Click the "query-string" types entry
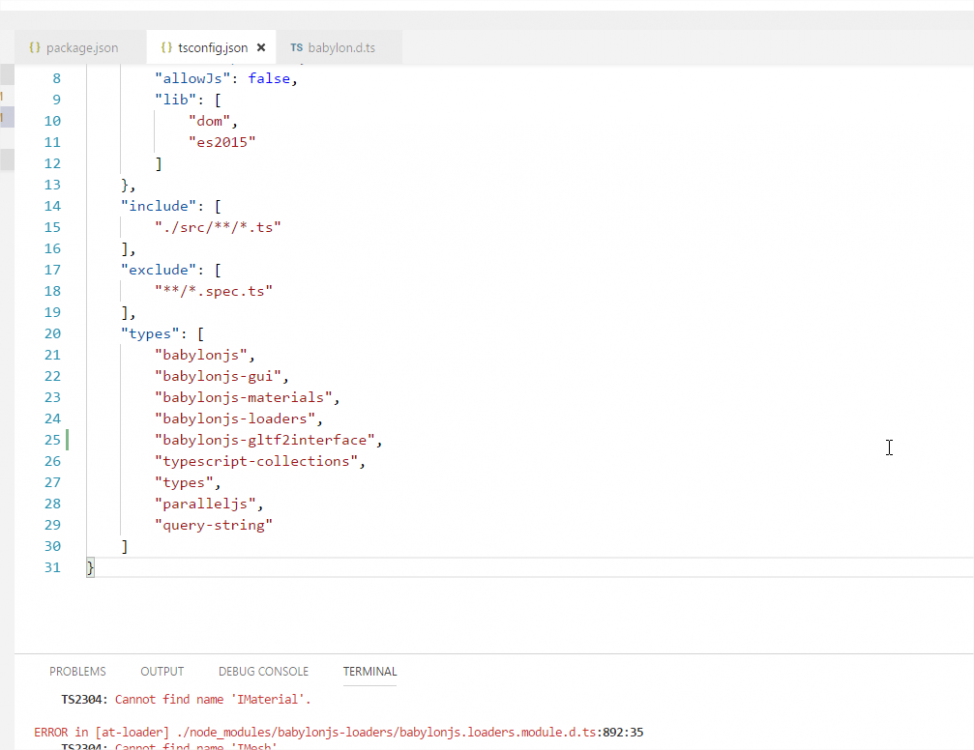Screen dimensions: 974x750 pyautogui.click(x=214, y=525)
